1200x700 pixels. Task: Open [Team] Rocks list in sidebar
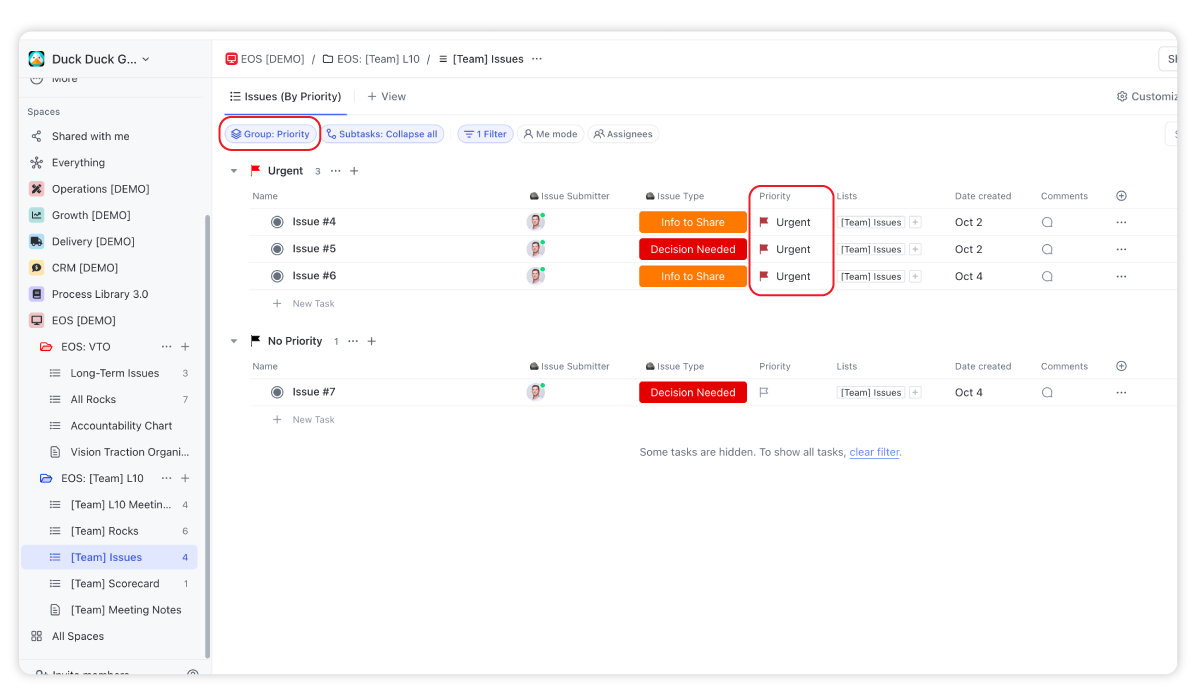[104, 531]
